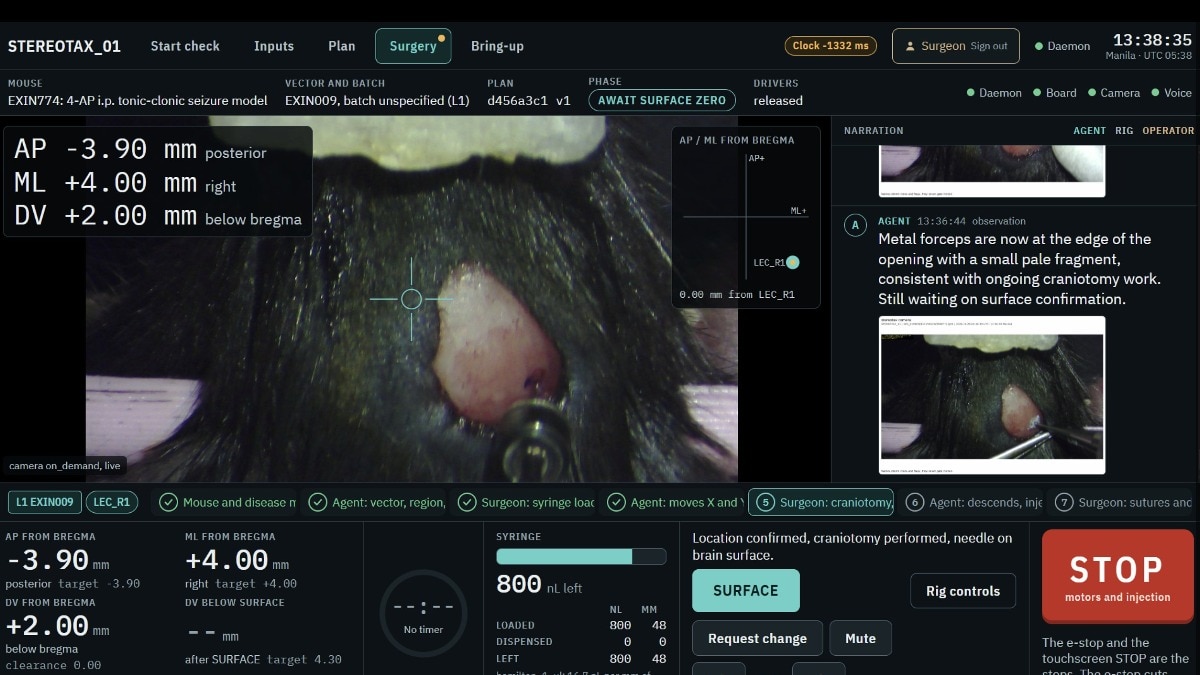Click the syringe volume progress bar

tap(581, 556)
